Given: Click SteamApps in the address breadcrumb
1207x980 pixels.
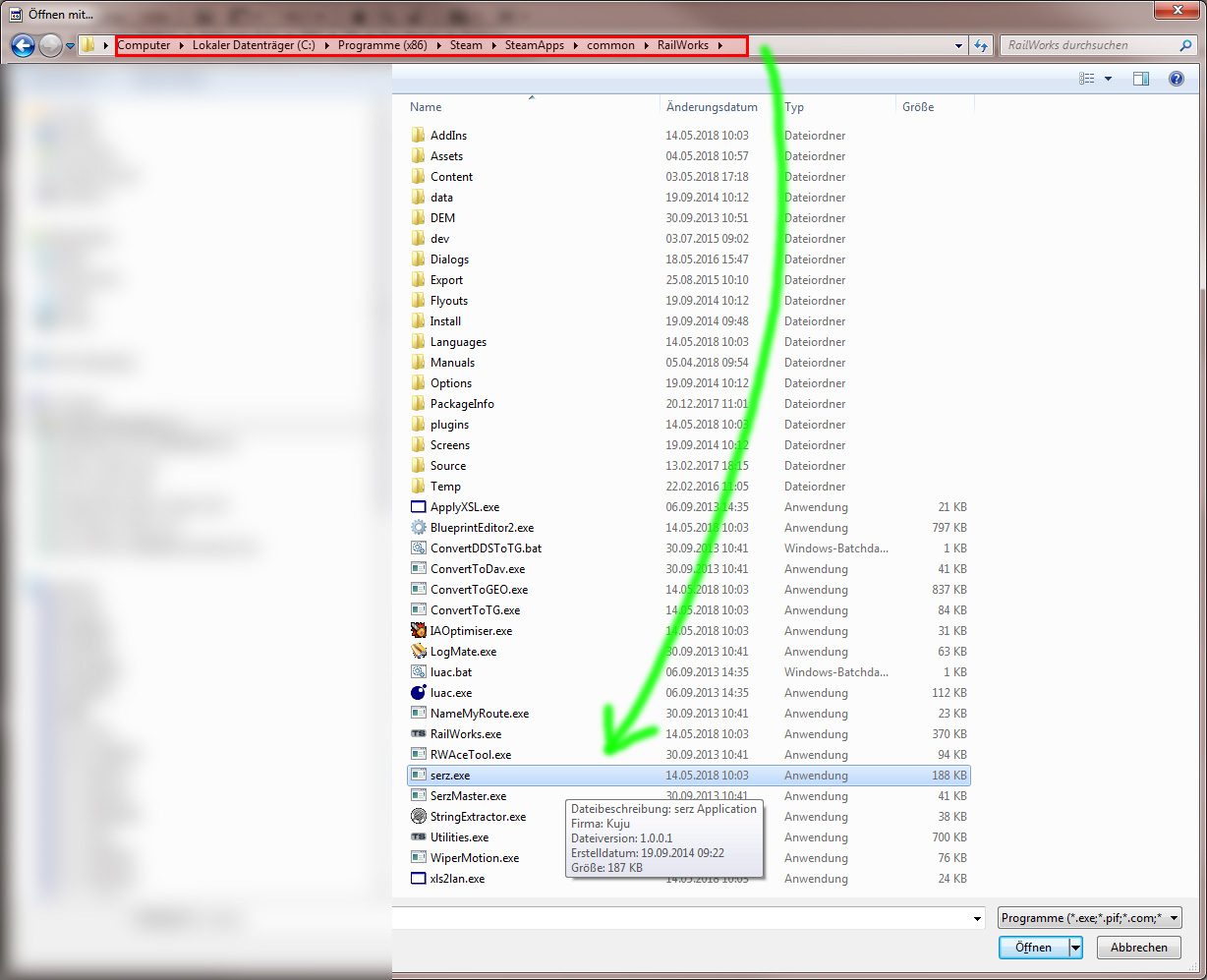Looking at the screenshot, I should pyautogui.click(x=535, y=45).
